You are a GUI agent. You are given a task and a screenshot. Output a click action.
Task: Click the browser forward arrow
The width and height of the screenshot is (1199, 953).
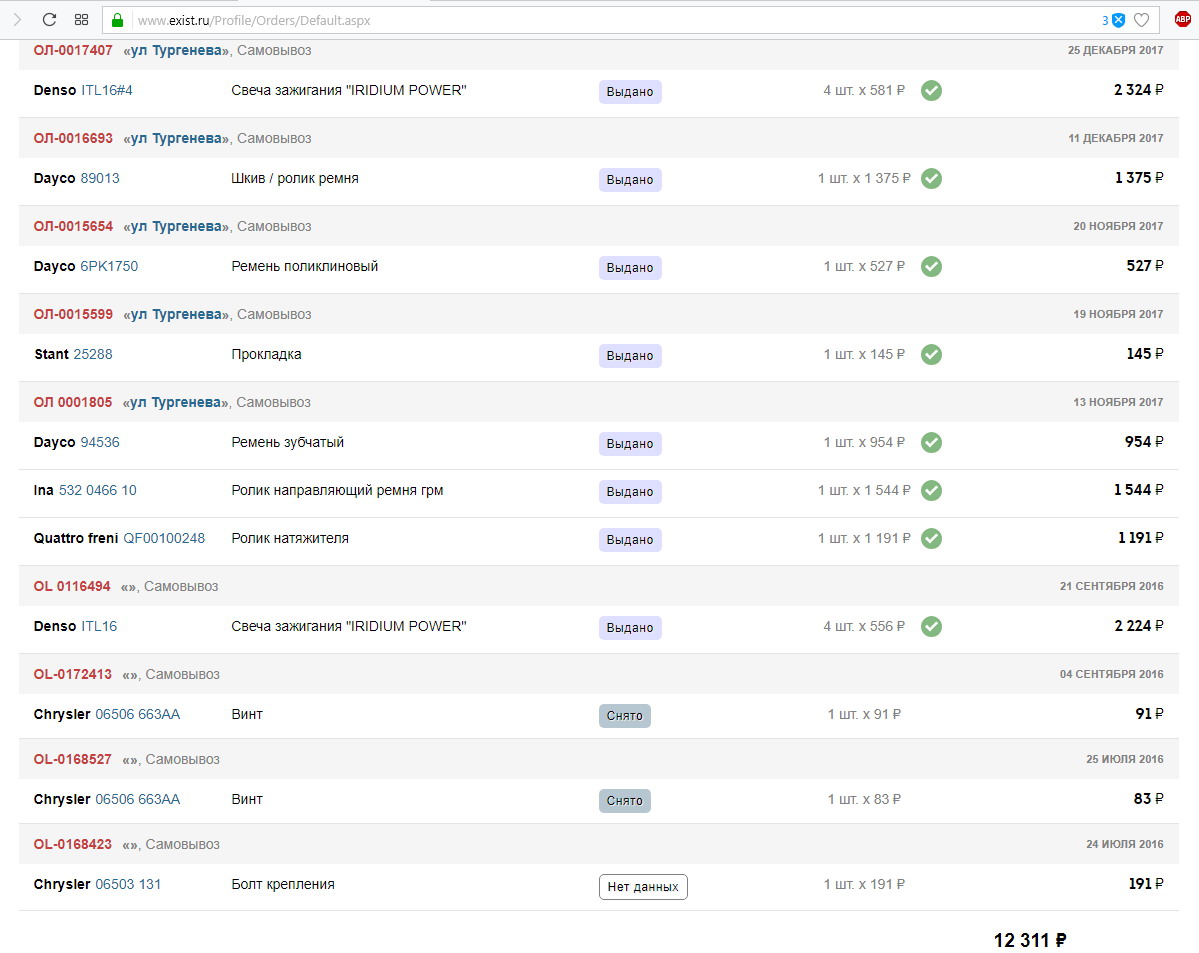(17, 20)
